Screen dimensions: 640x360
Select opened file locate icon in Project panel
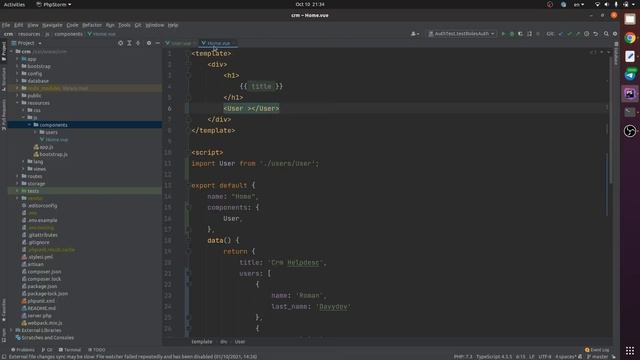pyautogui.click(x=120, y=43)
